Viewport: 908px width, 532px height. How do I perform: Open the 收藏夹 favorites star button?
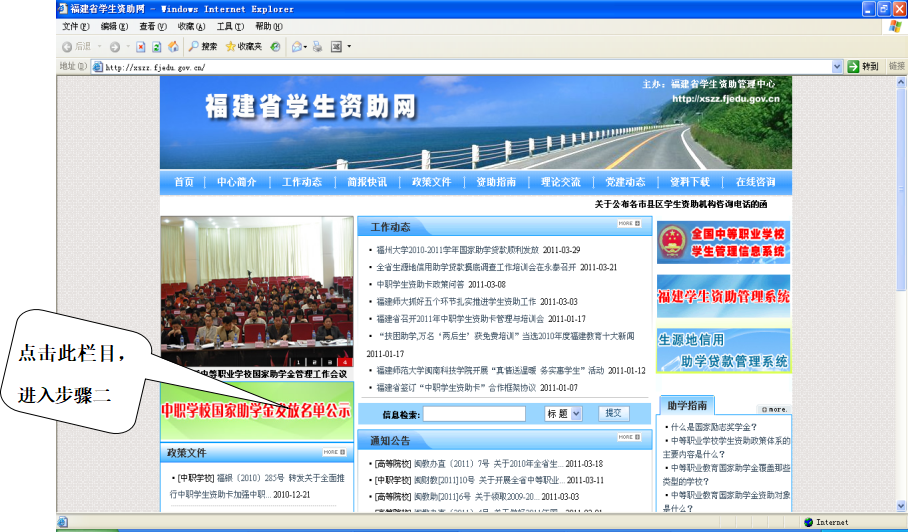[244, 47]
